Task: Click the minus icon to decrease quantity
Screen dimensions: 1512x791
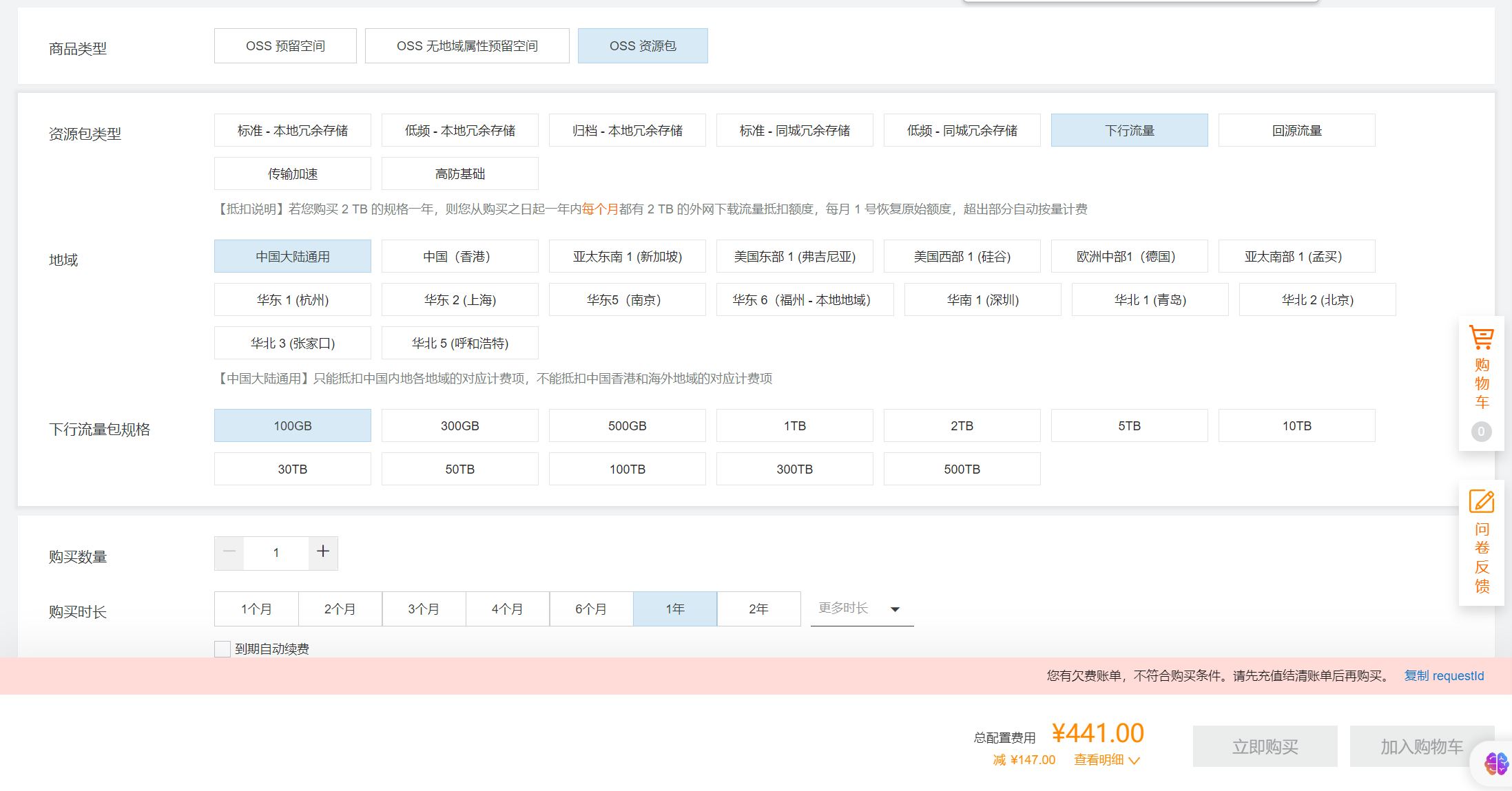Action: point(229,552)
